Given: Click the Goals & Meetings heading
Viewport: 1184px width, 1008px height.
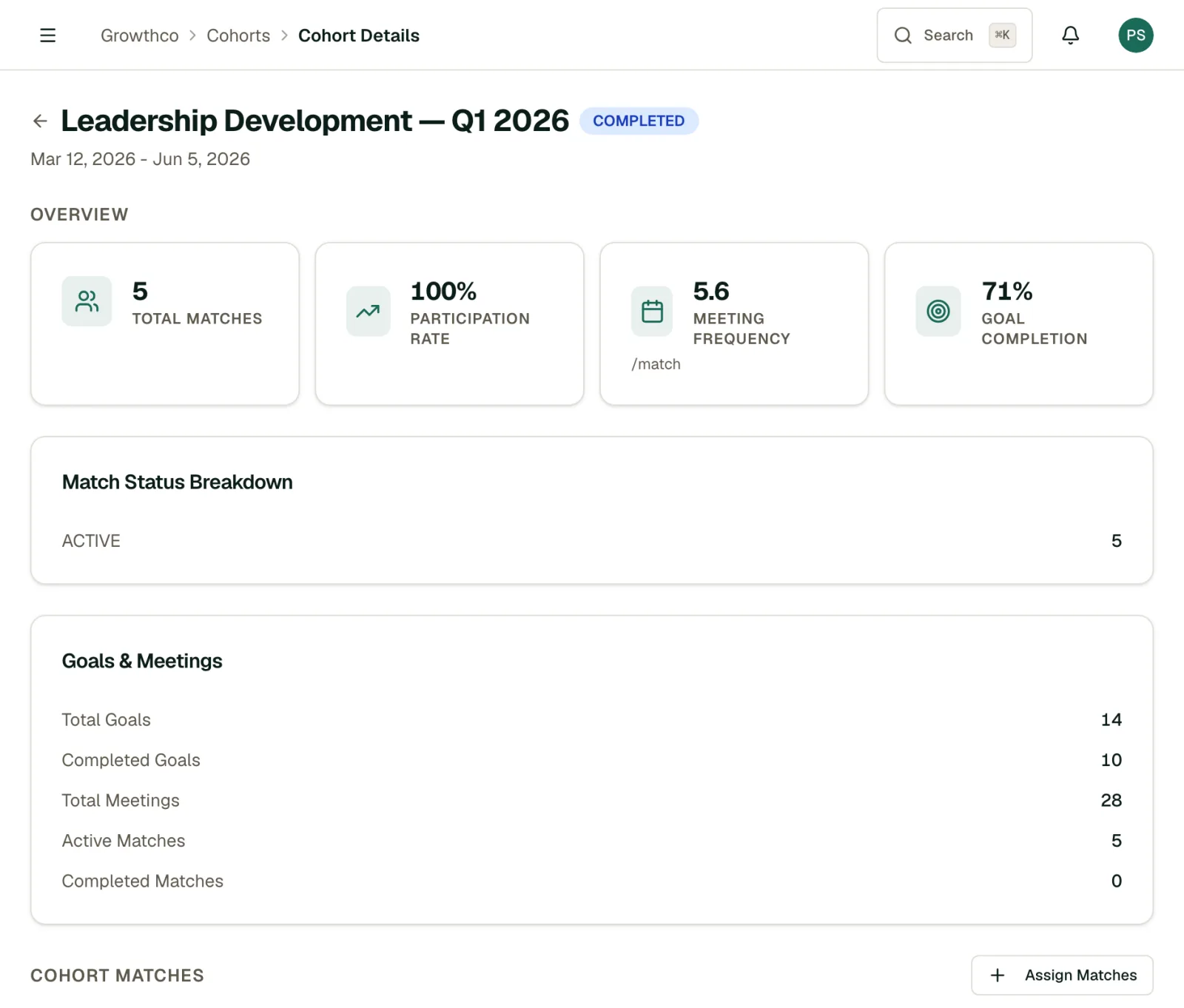Looking at the screenshot, I should [x=142, y=661].
